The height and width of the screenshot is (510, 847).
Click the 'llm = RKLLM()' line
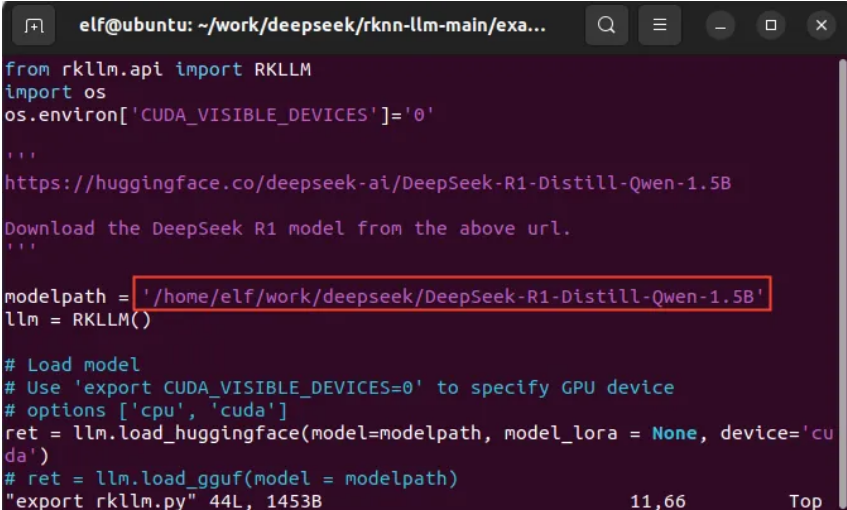78,319
